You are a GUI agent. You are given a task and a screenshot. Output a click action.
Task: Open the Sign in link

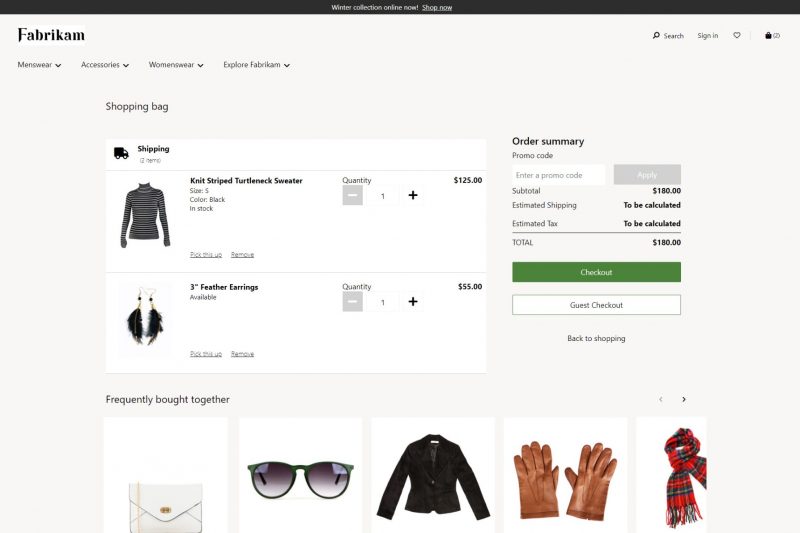point(708,36)
